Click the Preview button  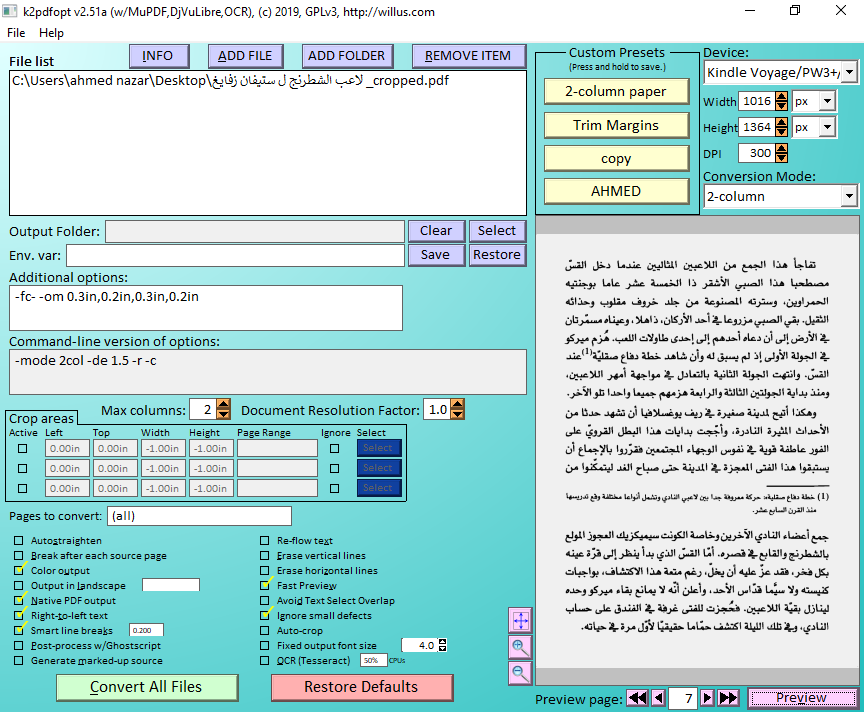tap(802, 698)
